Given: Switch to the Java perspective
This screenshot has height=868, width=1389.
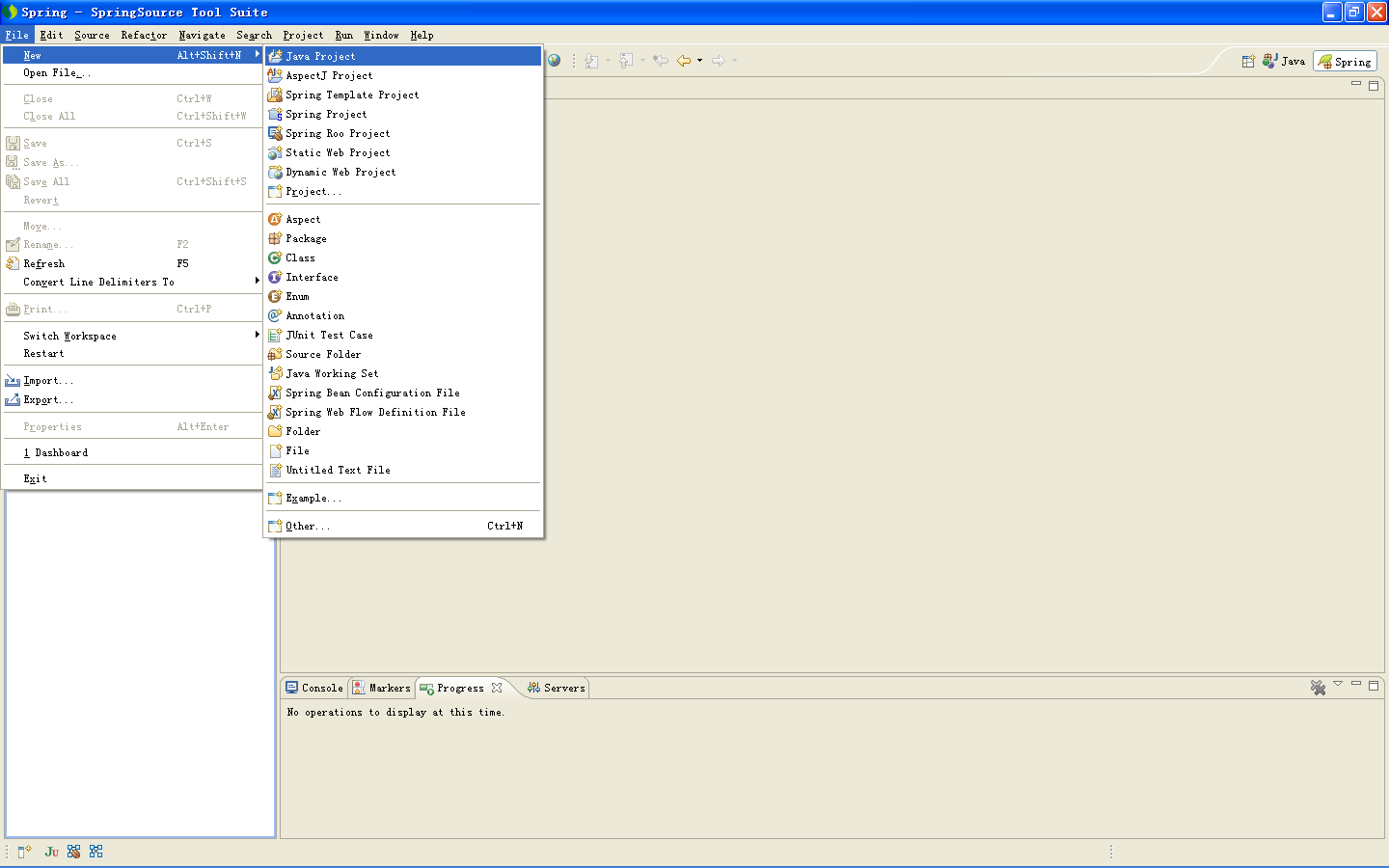Looking at the screenshot, I should pos(1284,61).
